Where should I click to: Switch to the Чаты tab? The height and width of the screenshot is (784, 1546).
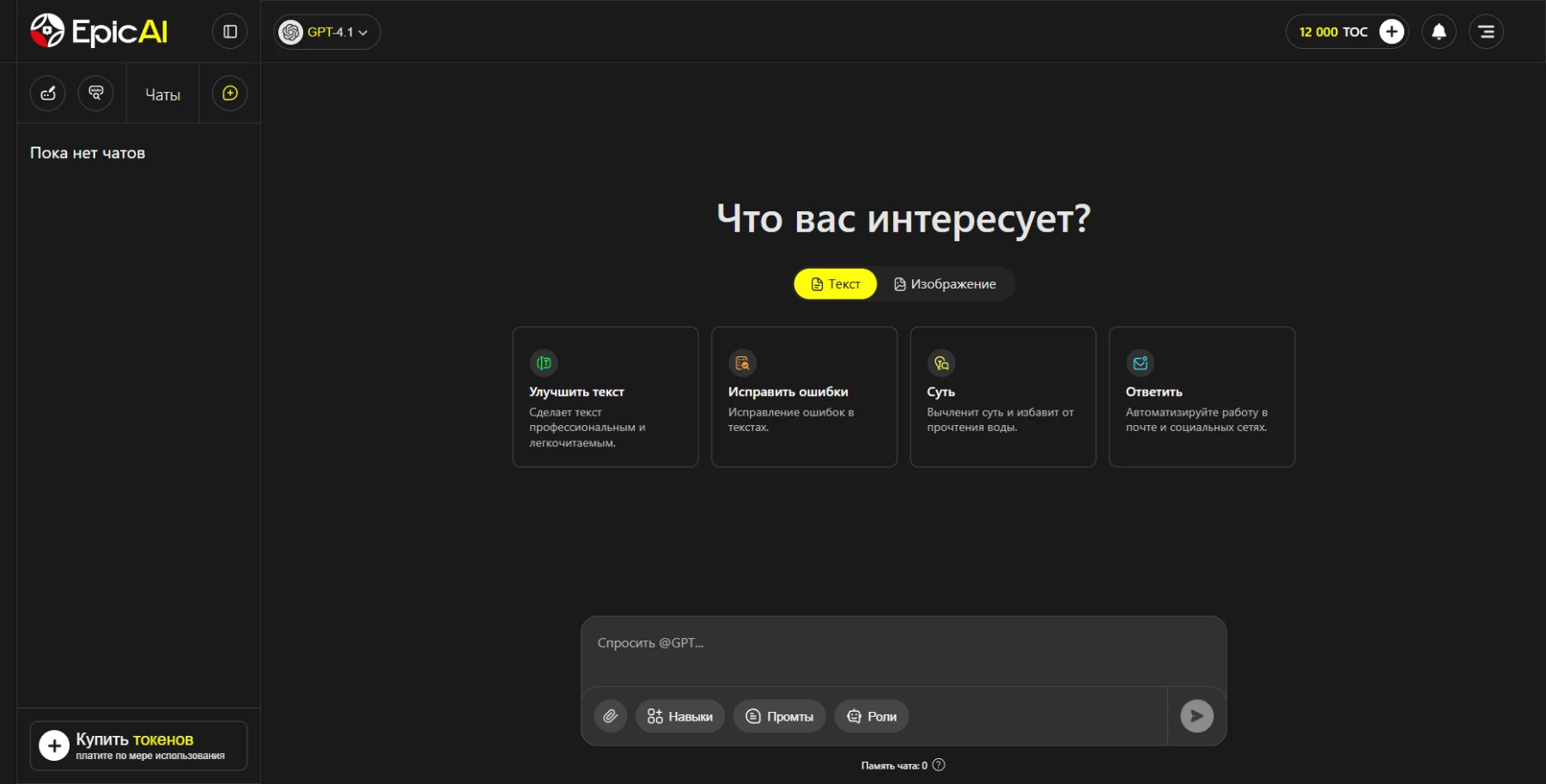click(161, 94)
